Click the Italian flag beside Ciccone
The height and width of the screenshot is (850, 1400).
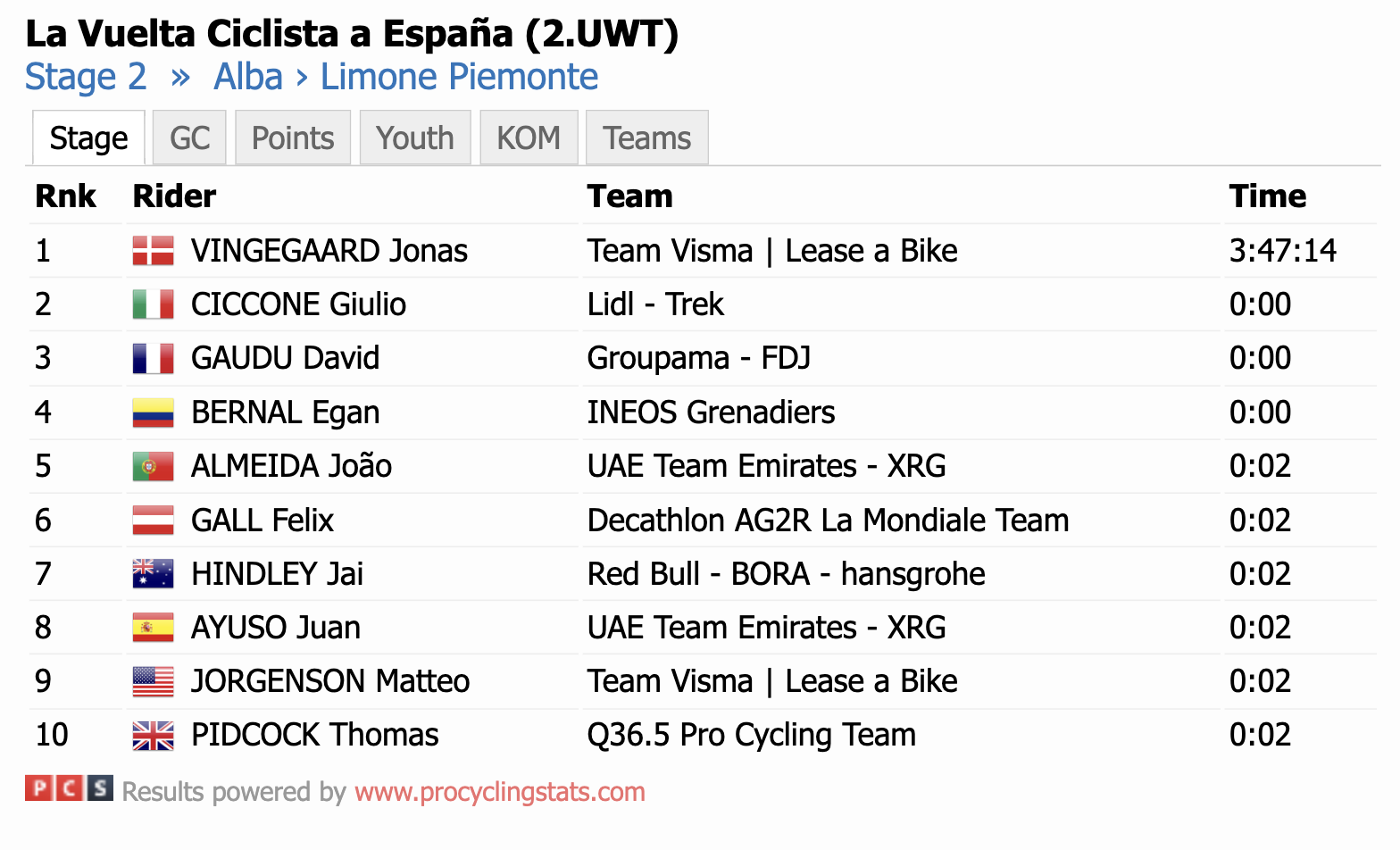[x=153, y=304]
